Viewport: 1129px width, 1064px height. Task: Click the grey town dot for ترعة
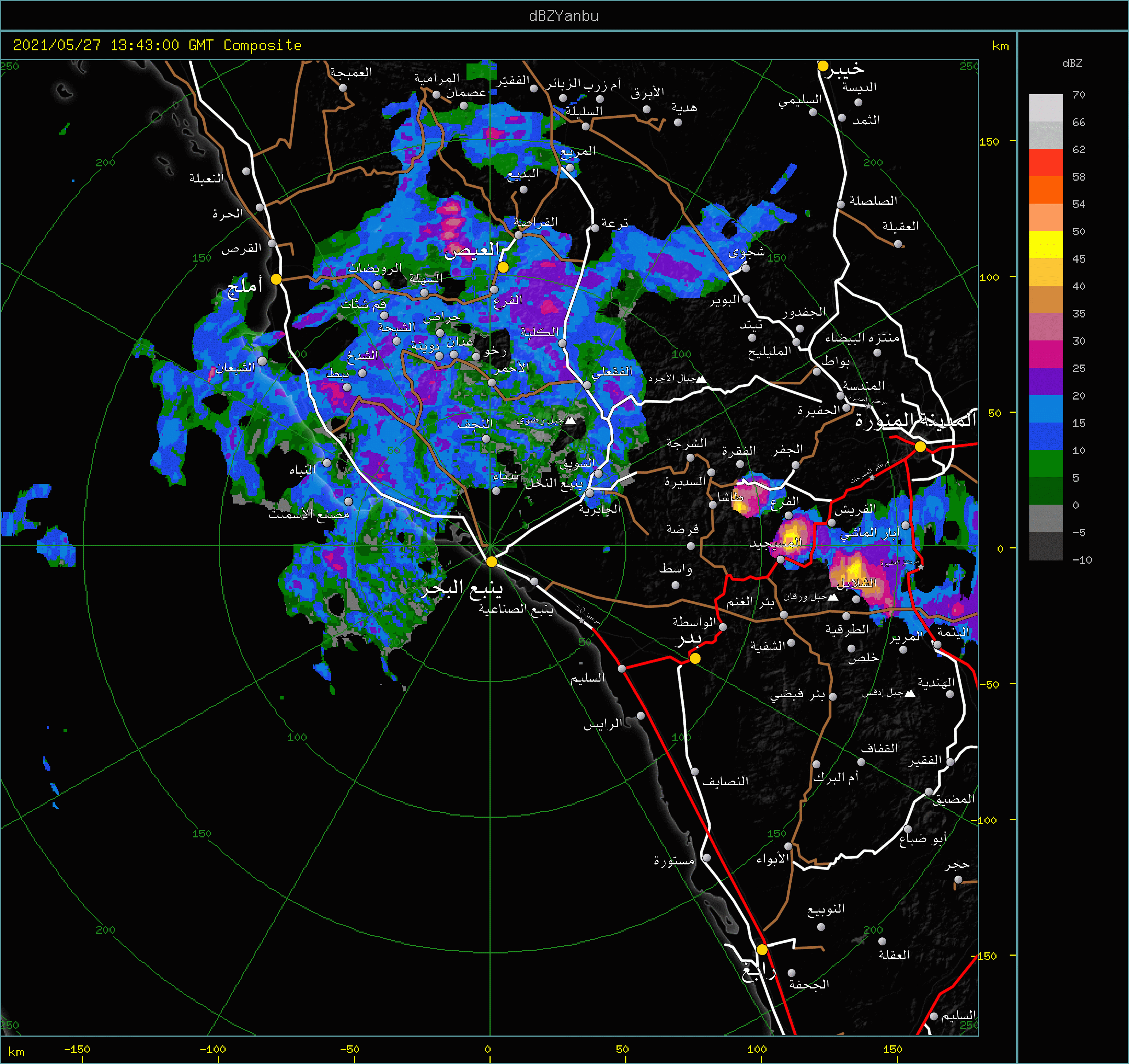[x=595, y=228]
